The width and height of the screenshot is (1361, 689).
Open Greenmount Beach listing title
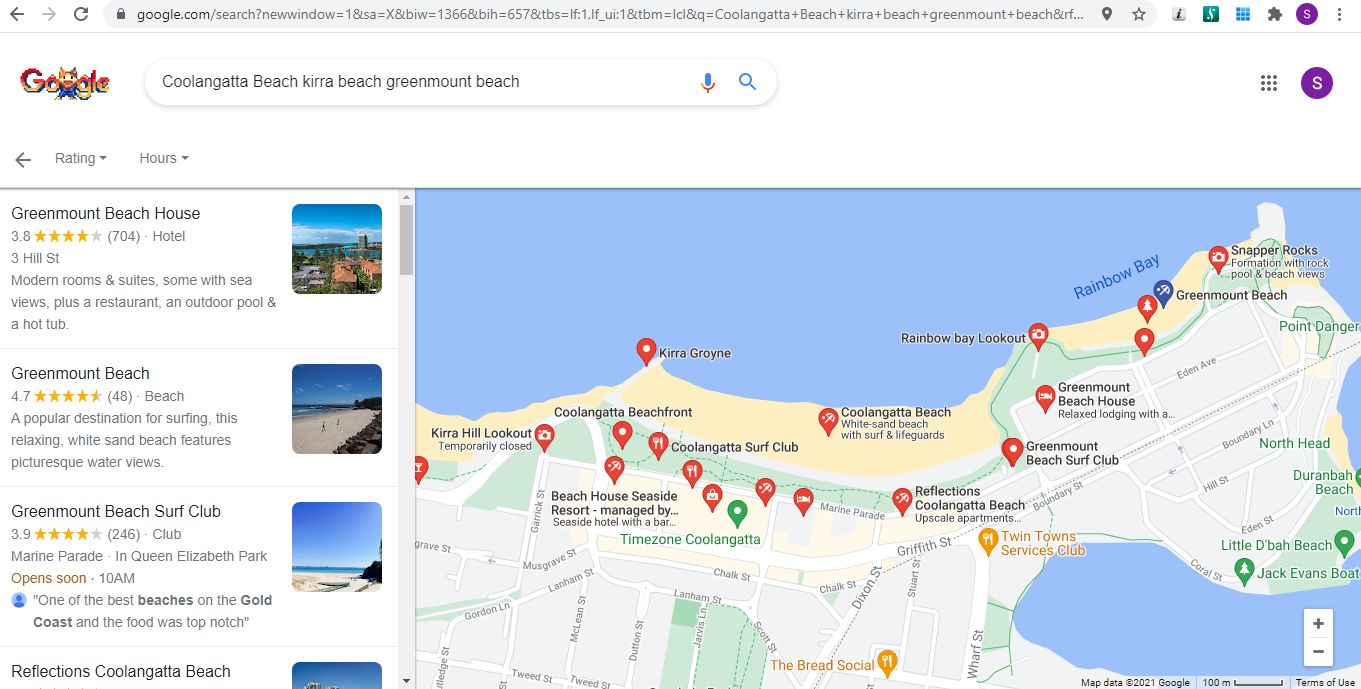[80, 373]
